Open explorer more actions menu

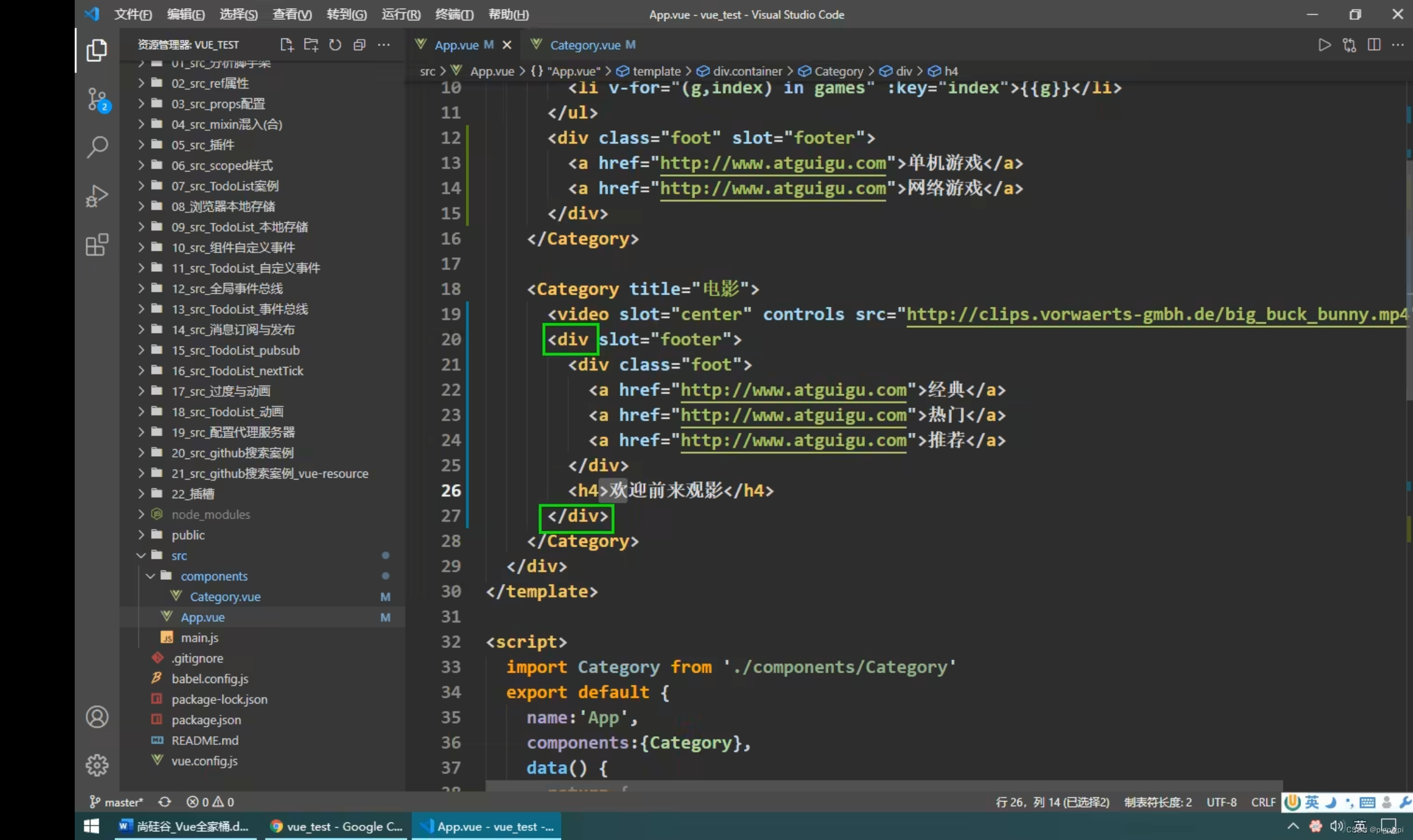coord(383,45)
